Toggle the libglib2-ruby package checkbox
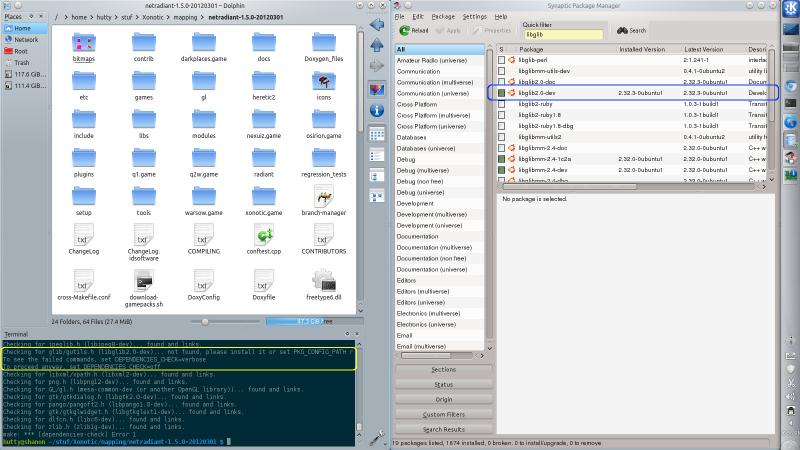This screenshot has width=800, height=450. [502, 104]
